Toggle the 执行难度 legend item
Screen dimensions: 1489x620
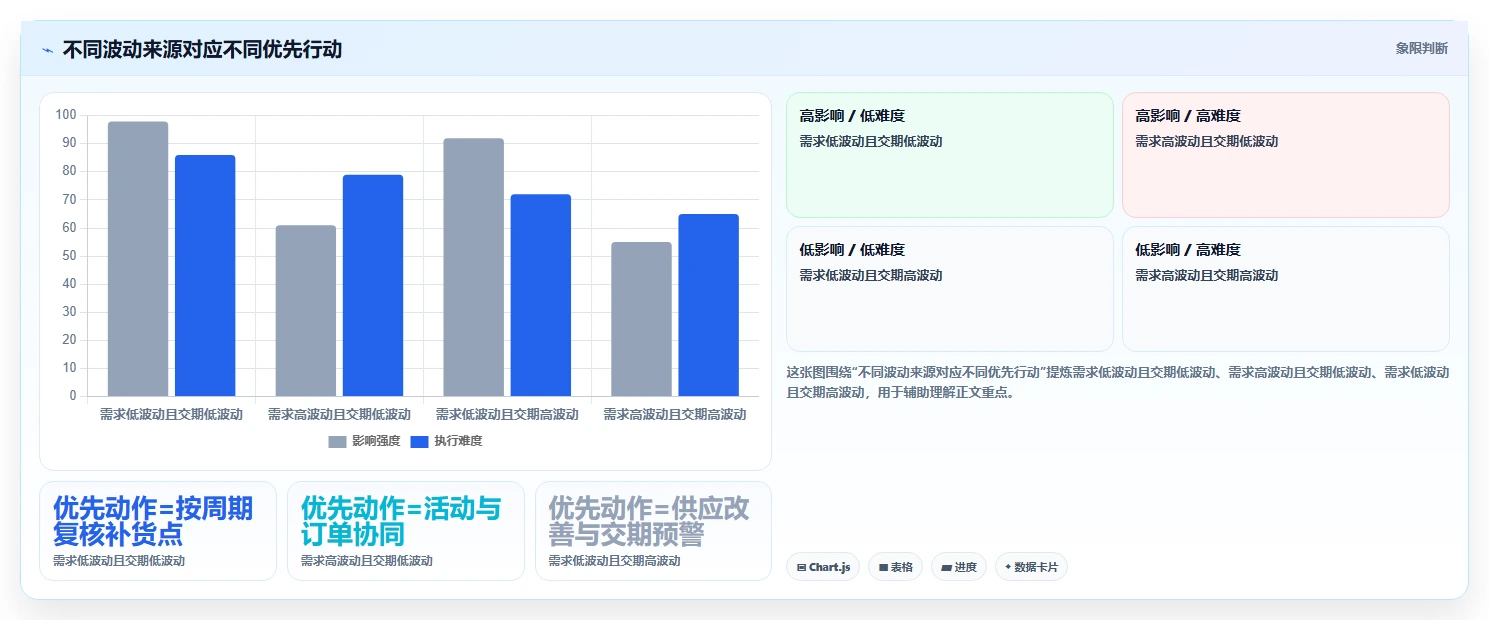pyautogui.click(x=446, y=441)
